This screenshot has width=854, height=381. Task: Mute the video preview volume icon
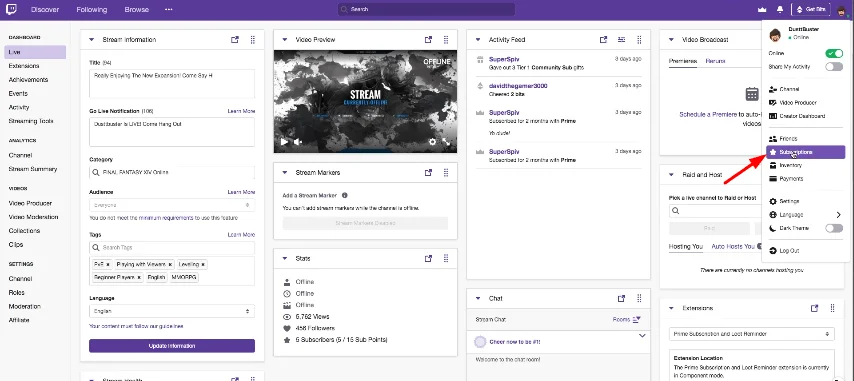click(298, 142)
